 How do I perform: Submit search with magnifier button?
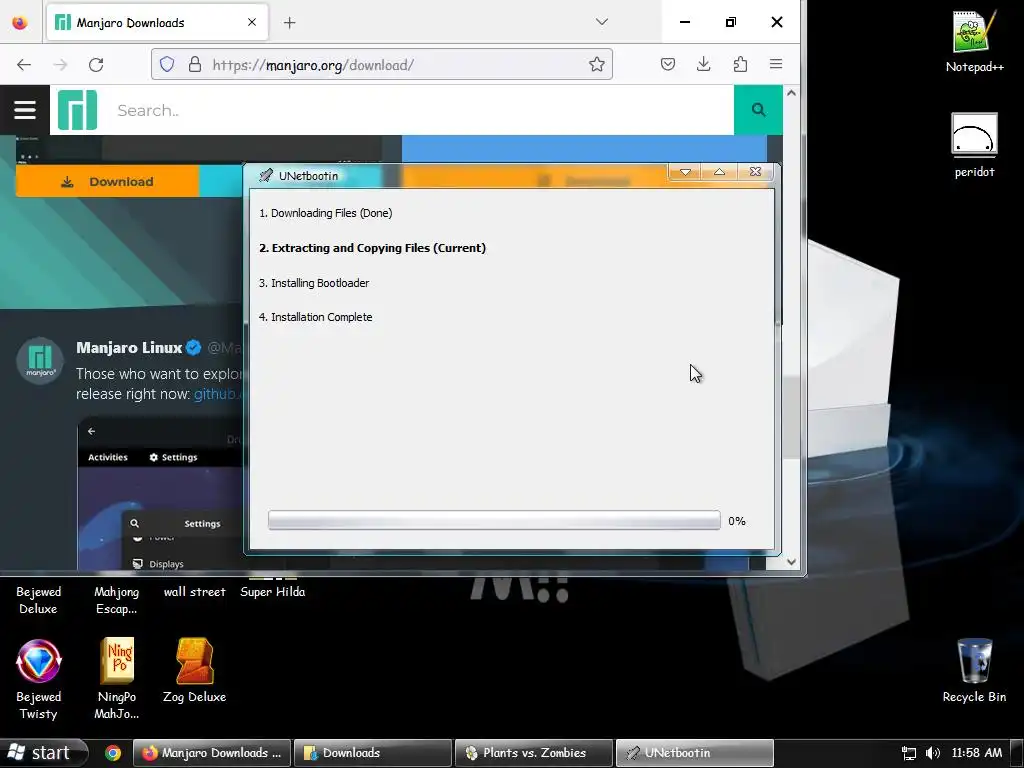tap(758, 110)
